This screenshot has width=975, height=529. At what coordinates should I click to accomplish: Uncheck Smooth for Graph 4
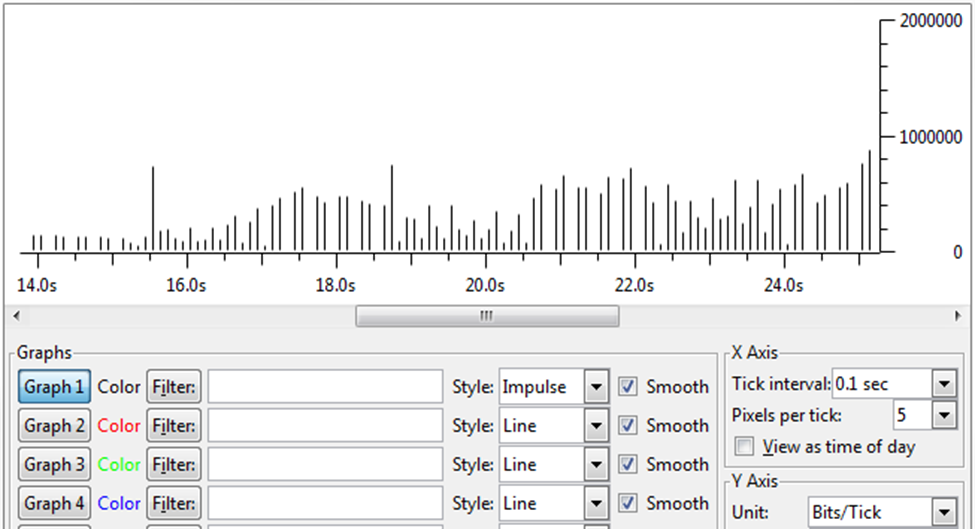coord(627,503)
